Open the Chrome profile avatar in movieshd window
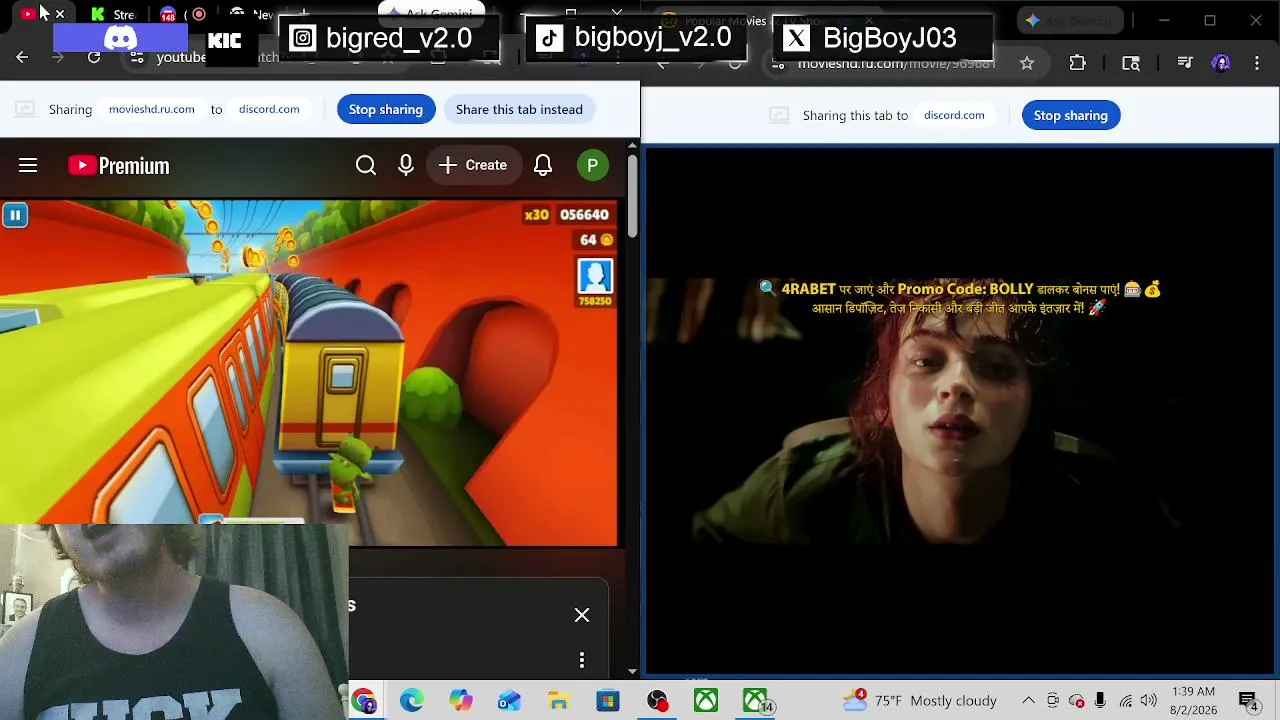 [1221, 63]
